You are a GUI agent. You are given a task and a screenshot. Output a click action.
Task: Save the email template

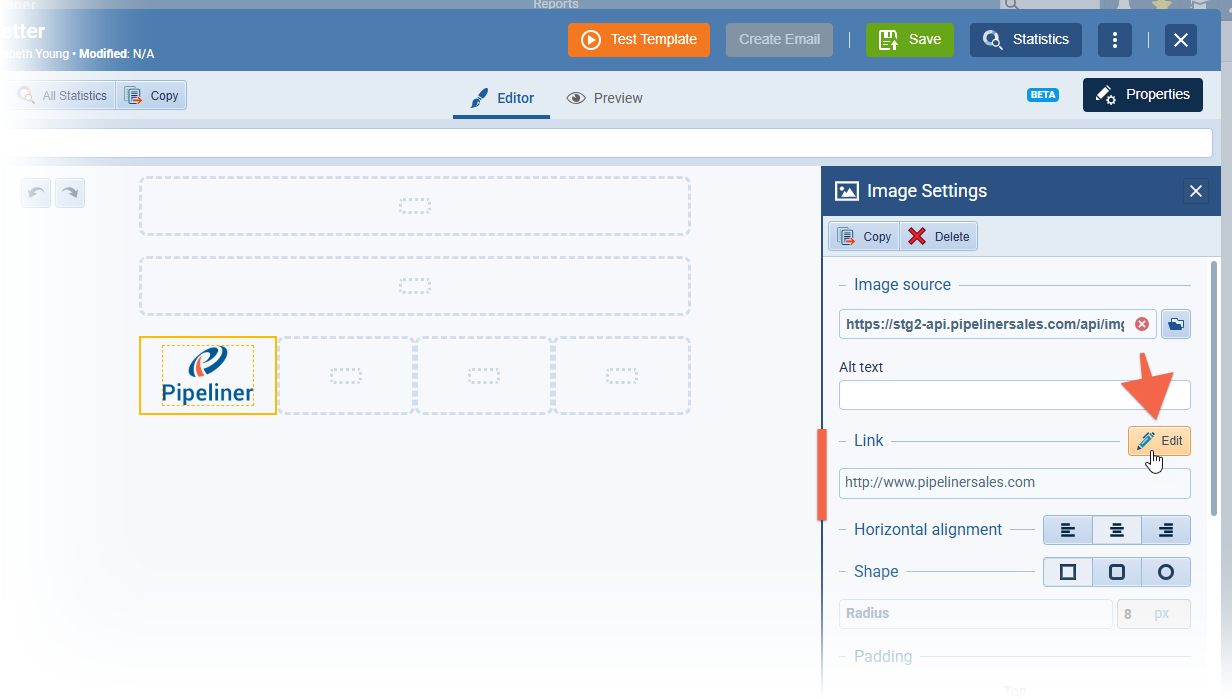pos(909,40)
